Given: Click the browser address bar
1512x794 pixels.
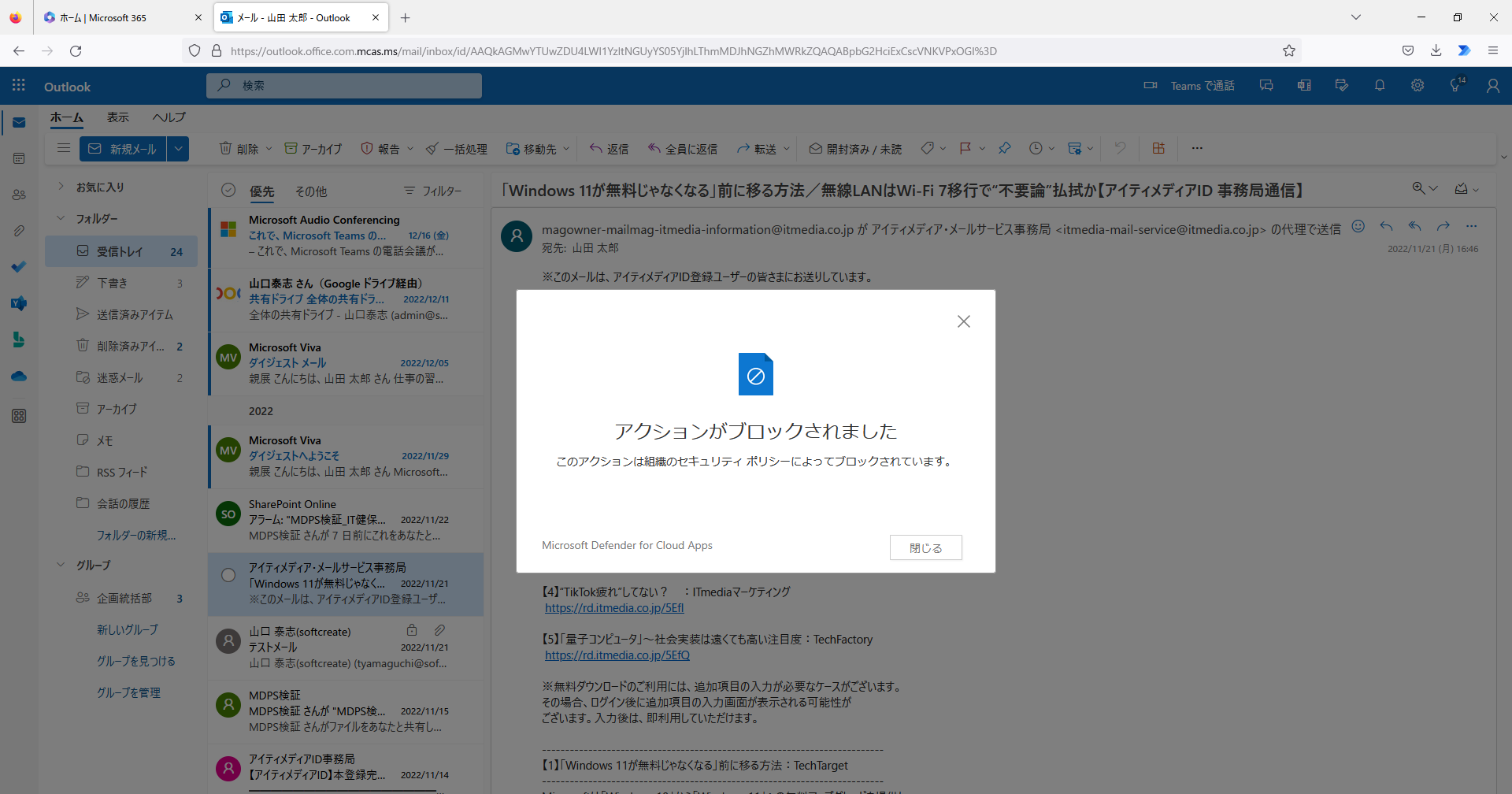Looking at the screenshot, I should [x=740, y=50].
